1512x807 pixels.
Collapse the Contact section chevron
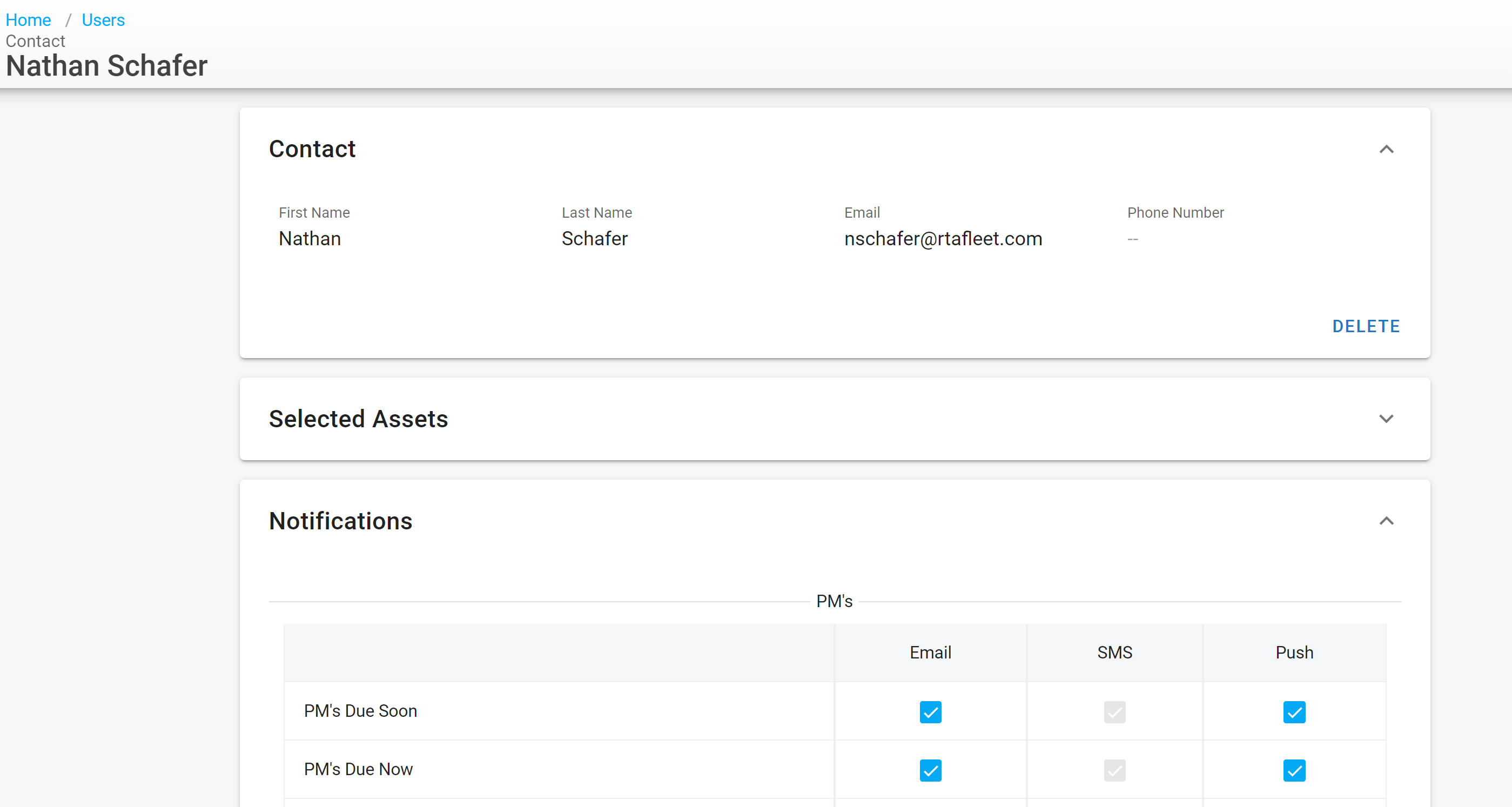coord(1386,149)
